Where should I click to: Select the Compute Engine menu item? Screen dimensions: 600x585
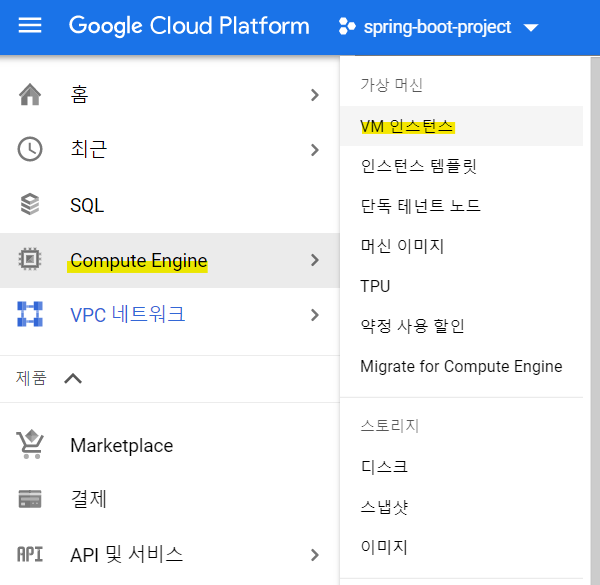click(x=170, y=260)
